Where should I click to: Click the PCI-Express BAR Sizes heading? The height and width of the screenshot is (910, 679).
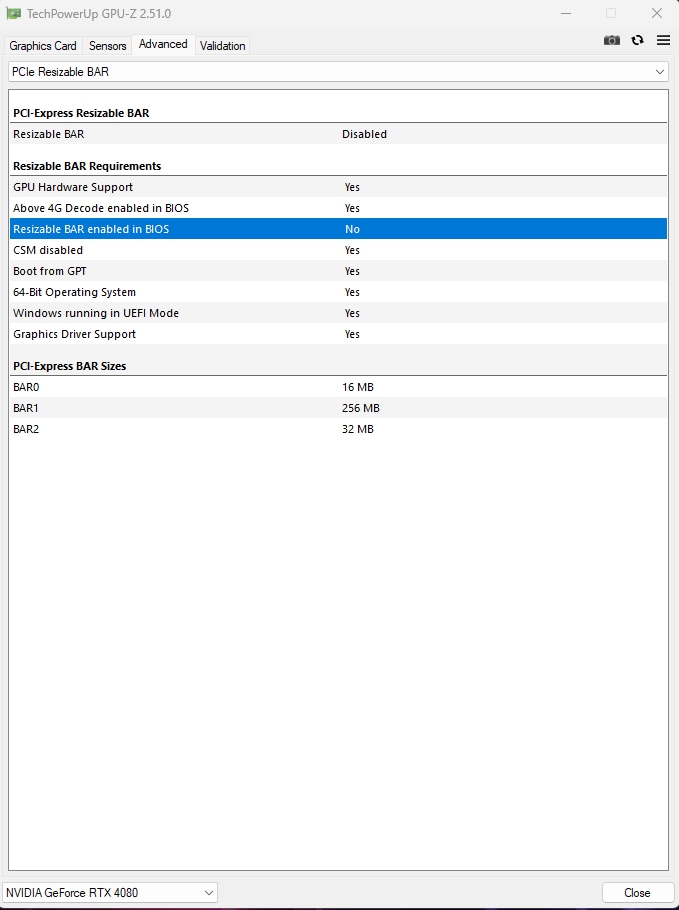tap(70, 366)
